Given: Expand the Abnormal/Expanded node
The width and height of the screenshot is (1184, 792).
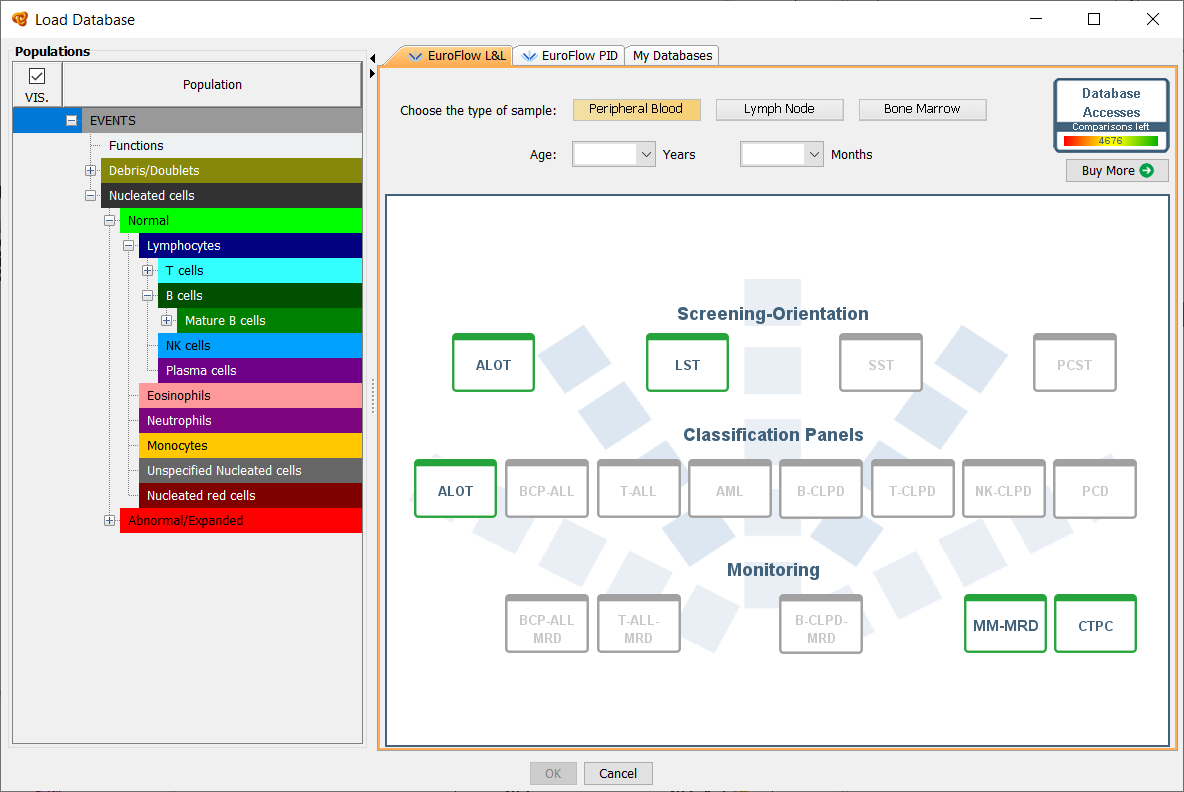Looking at the screenshot, I should [x=109, y=520].
